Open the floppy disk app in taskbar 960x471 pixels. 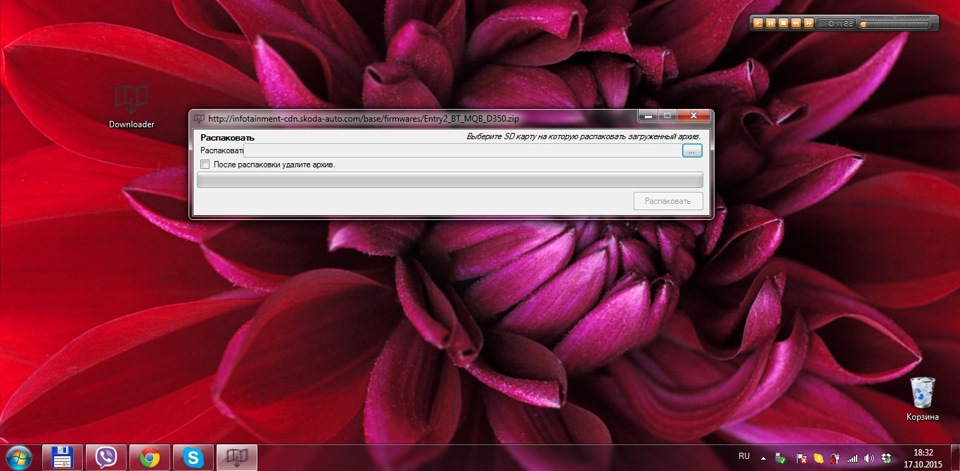(x=62, y=458)
